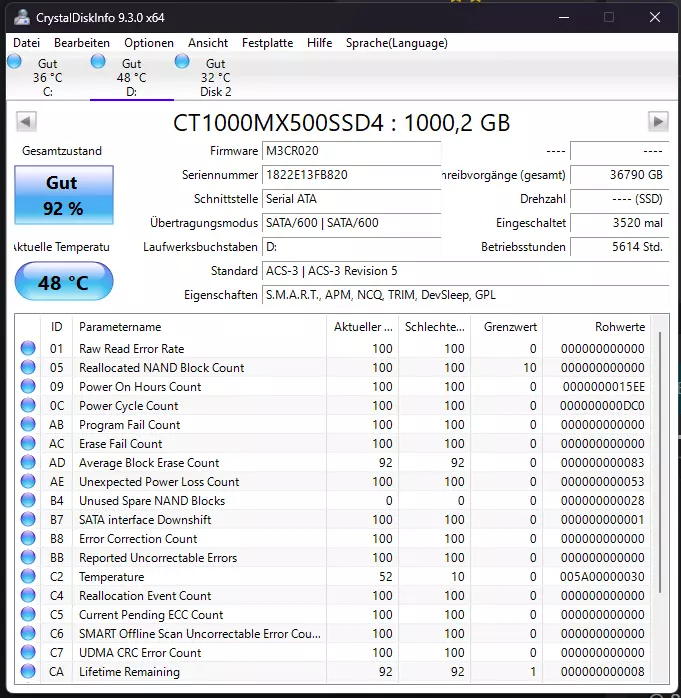Click the Firmware field M3CR020
Image resolution: width=681 pixels, height=698 pixels.
[x=352, y=151]
